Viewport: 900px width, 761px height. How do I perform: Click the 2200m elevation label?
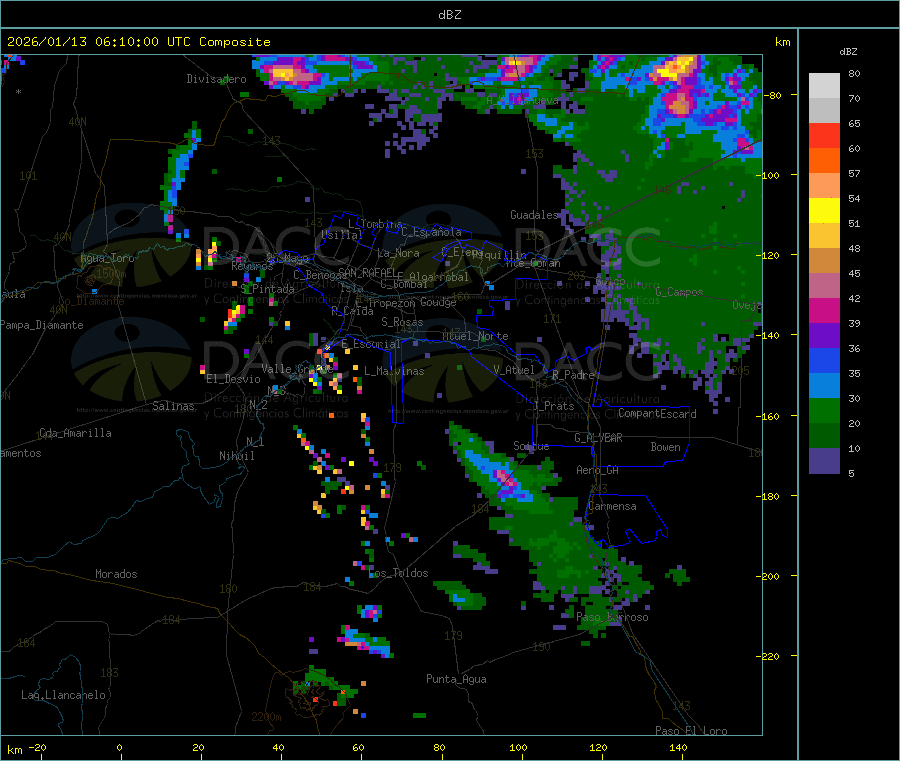point(266,717)
